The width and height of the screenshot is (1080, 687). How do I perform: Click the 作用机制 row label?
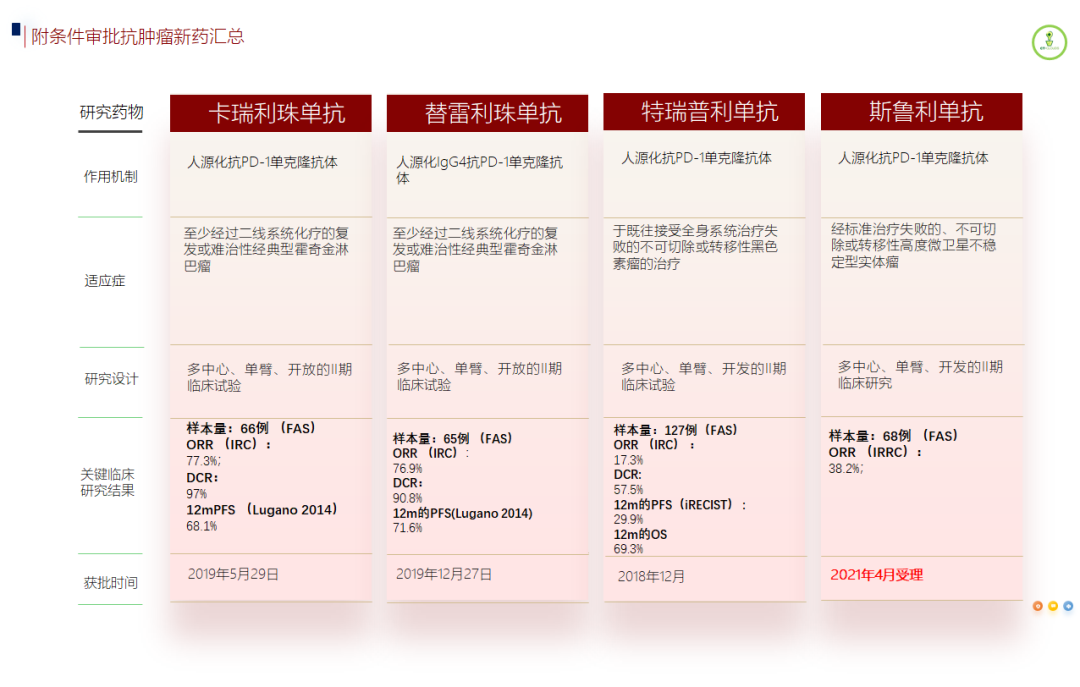111,177
